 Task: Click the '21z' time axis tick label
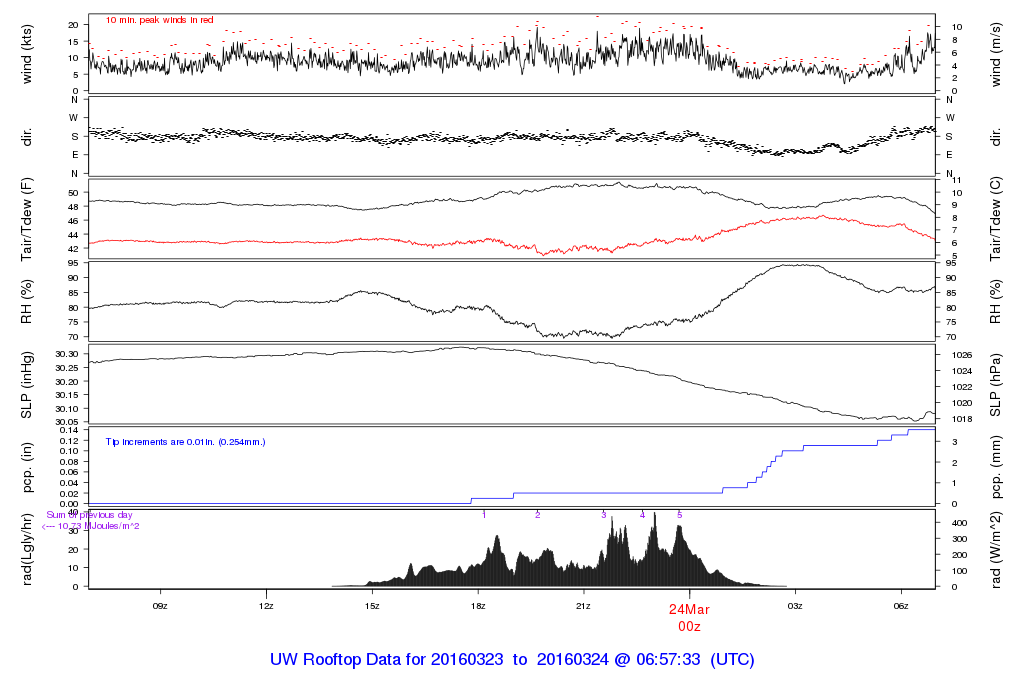tap(583, 606)
